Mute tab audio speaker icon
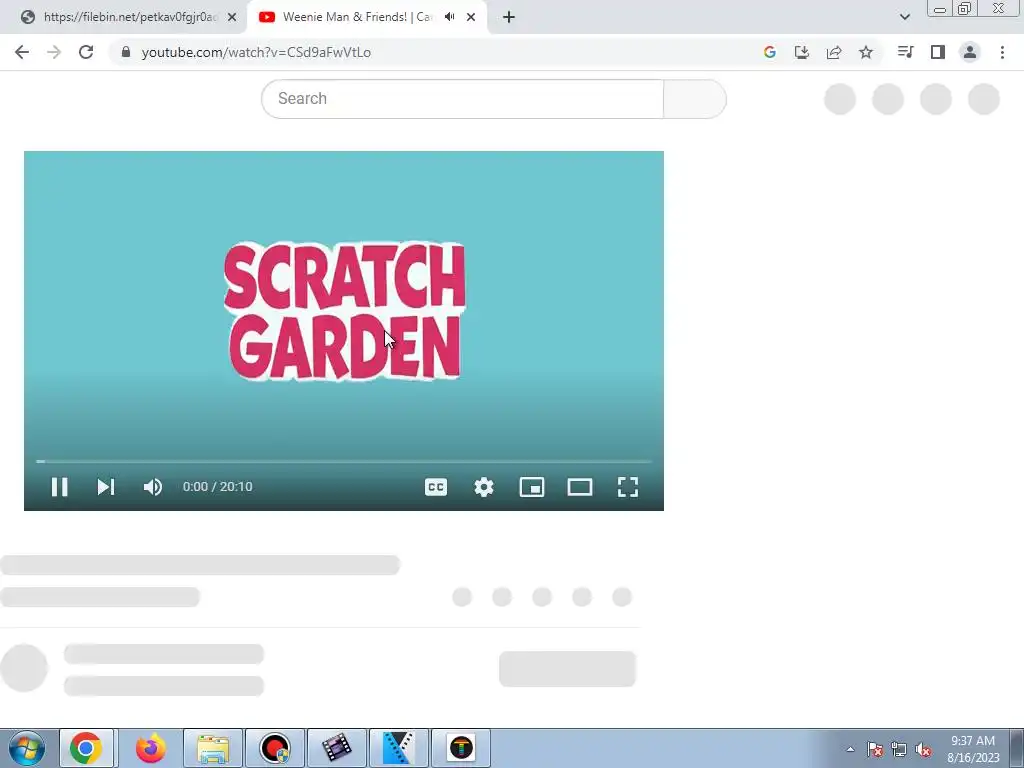The height and width of the screenshot is (768, 1024). pos(449,17)
